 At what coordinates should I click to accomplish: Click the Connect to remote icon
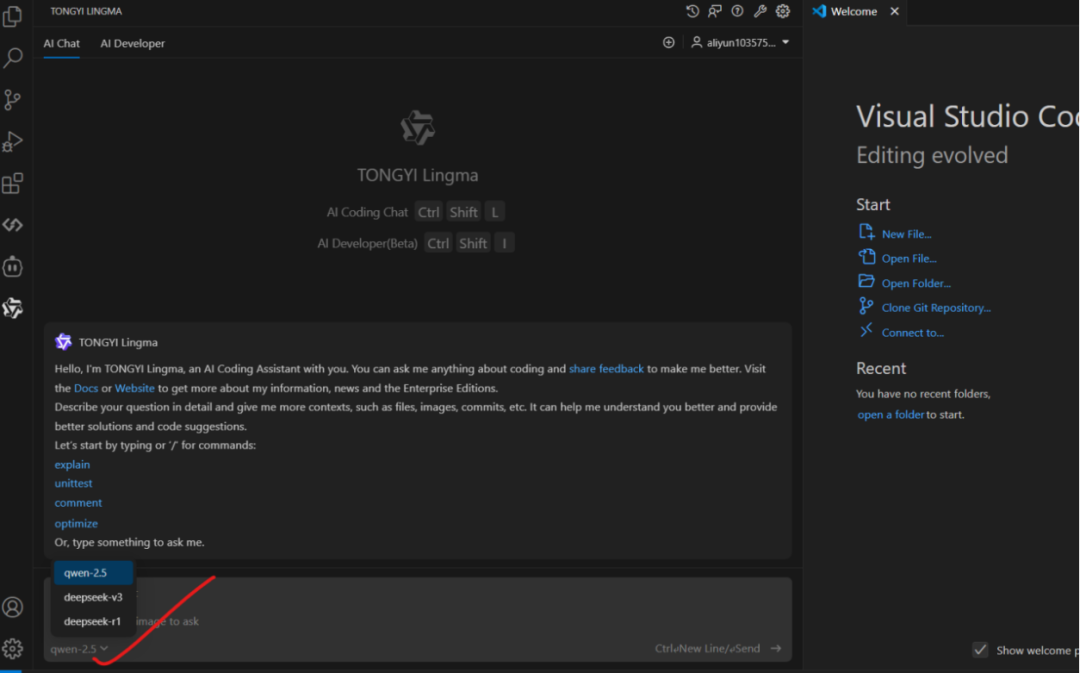click(866, 331)
